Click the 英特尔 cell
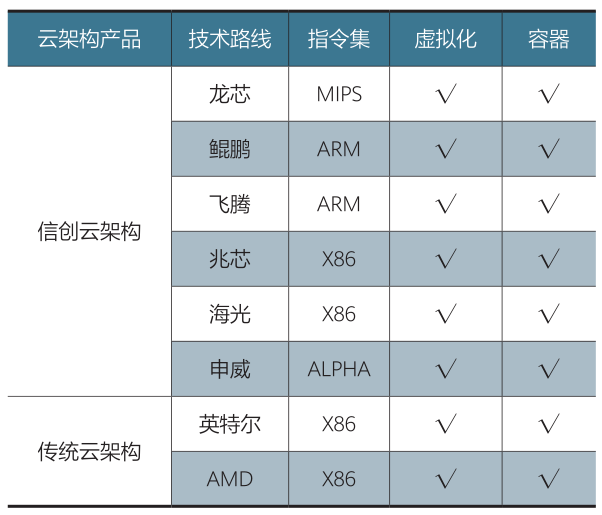Image resolution: width=602 pixels, height=515 pixels. click(x=230, y=424)
